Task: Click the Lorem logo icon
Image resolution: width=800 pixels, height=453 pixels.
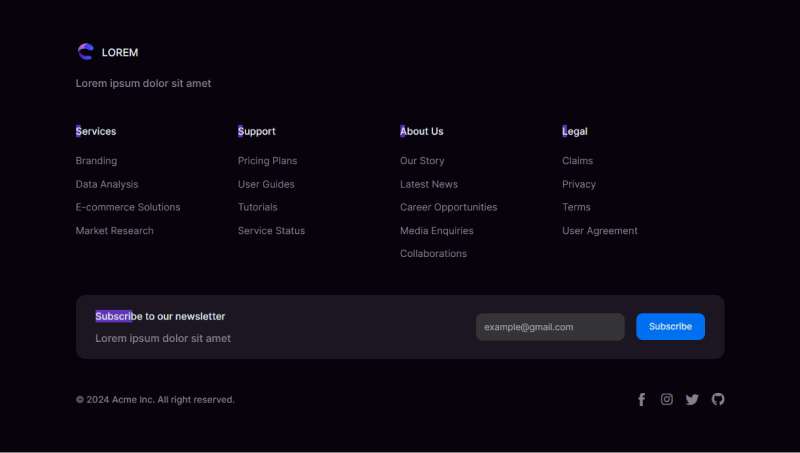Action: (85, 52)
